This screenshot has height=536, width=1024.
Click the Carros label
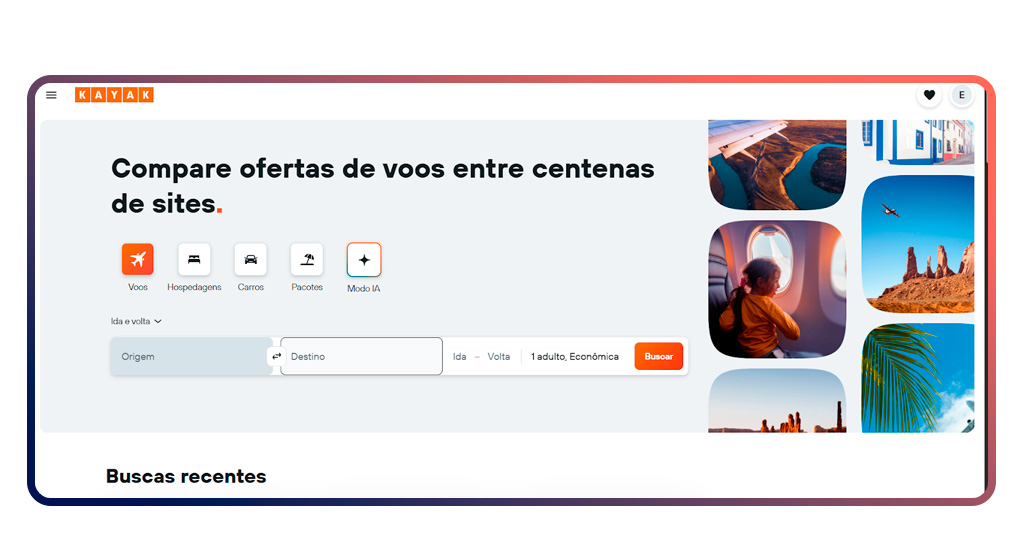click(251, 287)
